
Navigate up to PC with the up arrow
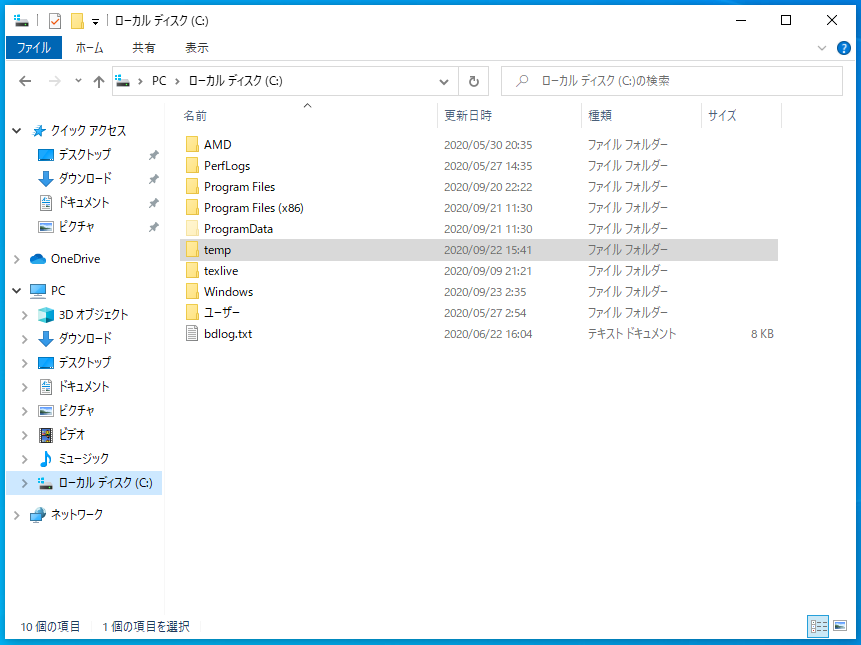point(98,81)
